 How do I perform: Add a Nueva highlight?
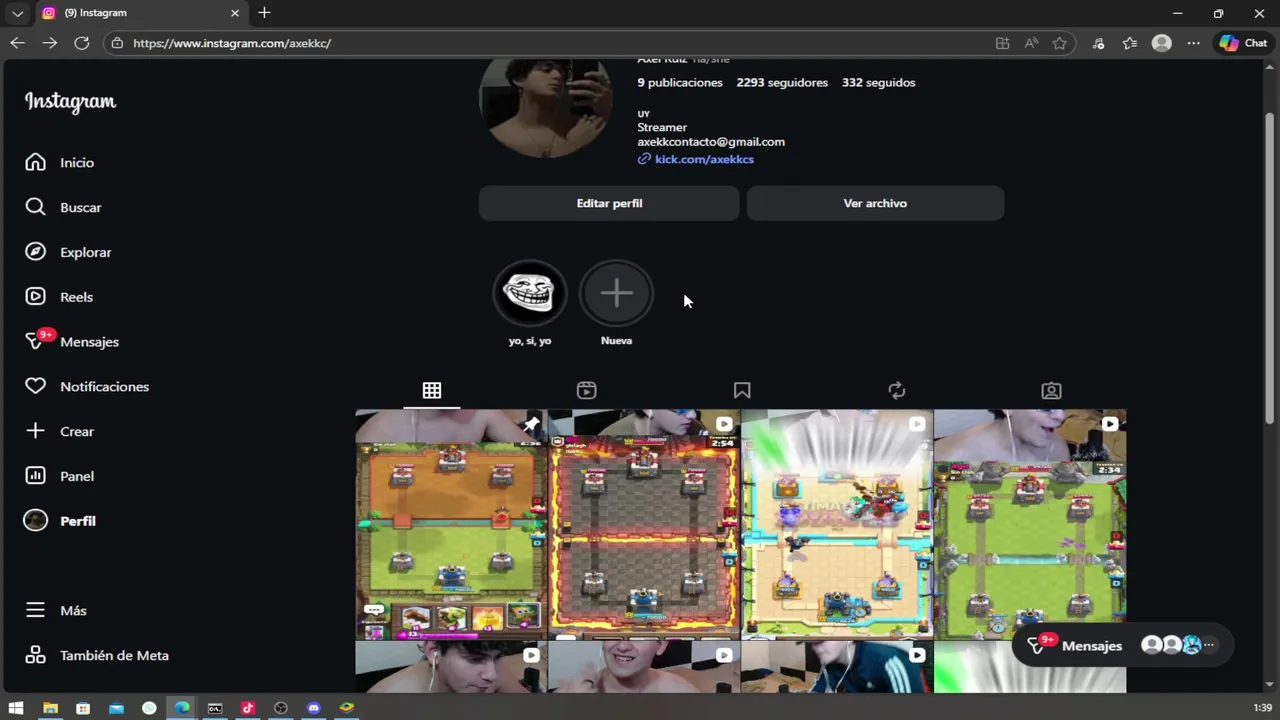[x=616, y=293]
